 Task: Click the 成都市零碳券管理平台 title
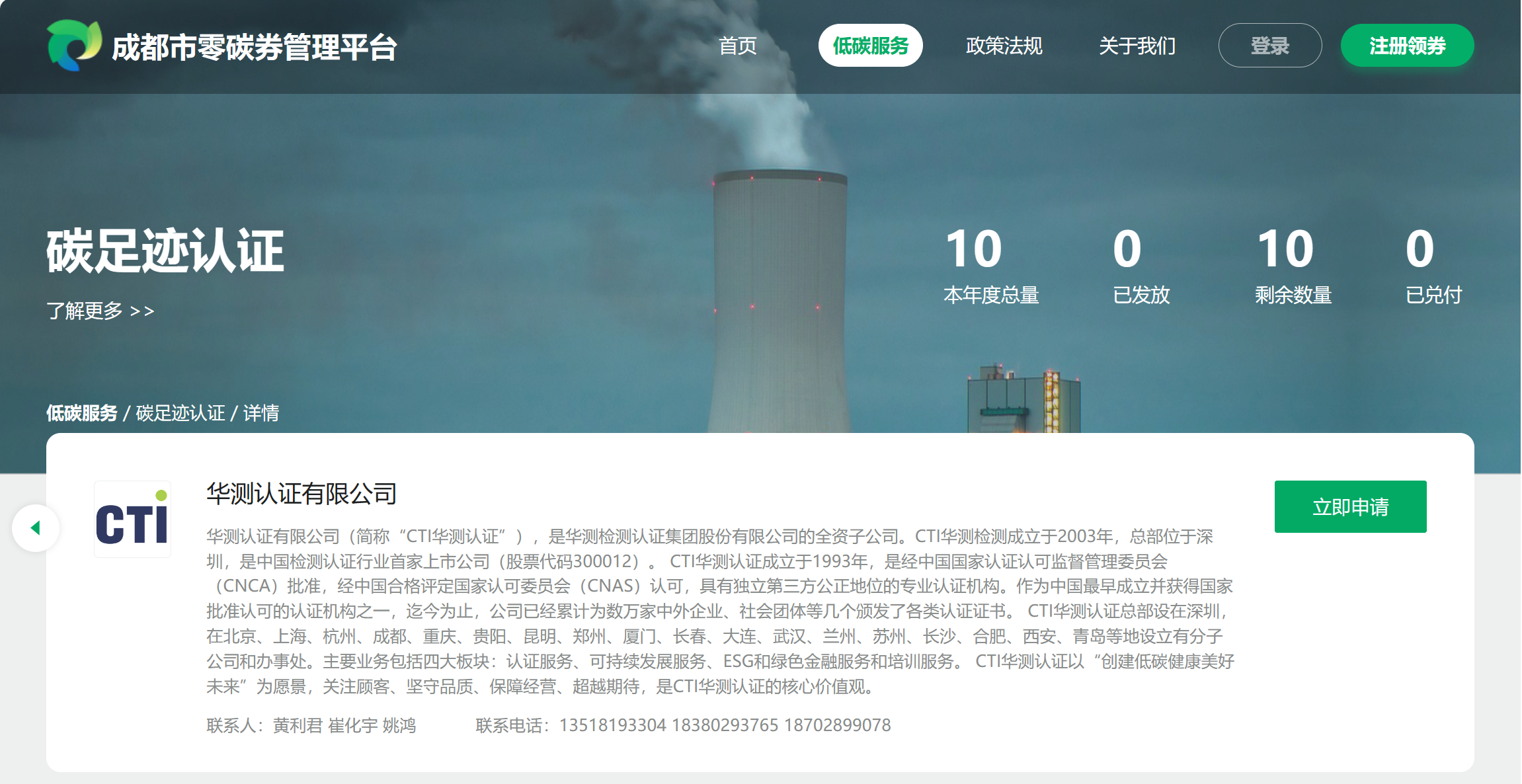click(x=255, y=48)
